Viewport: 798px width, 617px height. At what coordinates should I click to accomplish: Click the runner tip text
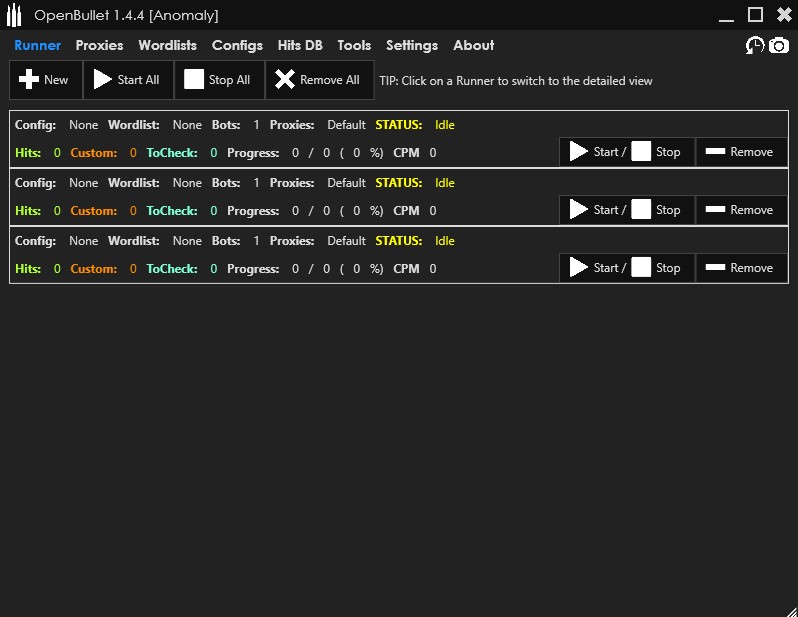(x=516, y=81)
